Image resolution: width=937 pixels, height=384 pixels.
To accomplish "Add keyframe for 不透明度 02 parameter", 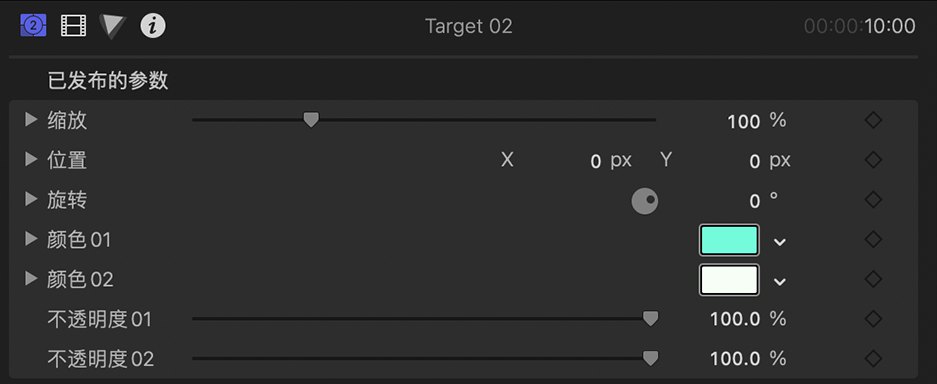I will click(x=873, y=358).
